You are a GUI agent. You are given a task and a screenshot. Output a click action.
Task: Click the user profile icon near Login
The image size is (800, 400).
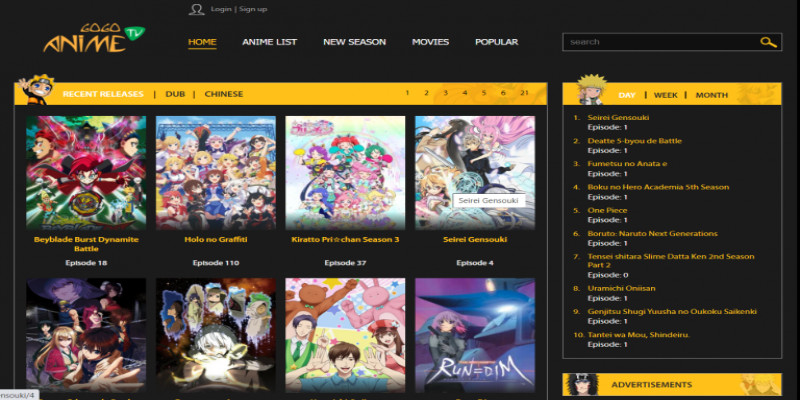(196, 9)
